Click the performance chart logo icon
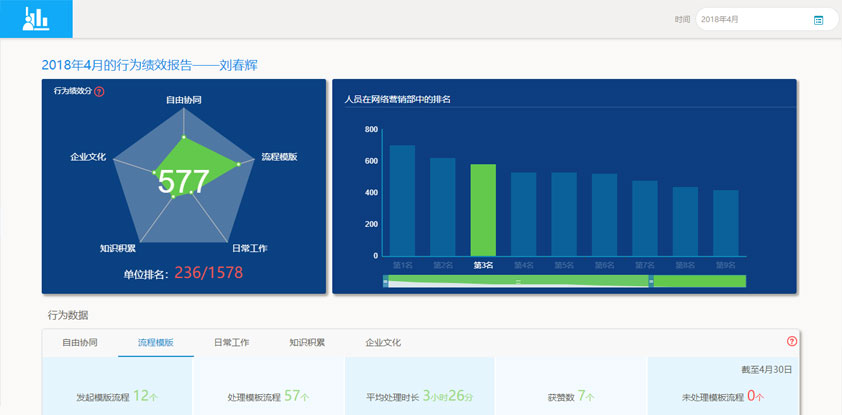The height and width of the screenshot is (415, 842). click(x=36, y=19)
